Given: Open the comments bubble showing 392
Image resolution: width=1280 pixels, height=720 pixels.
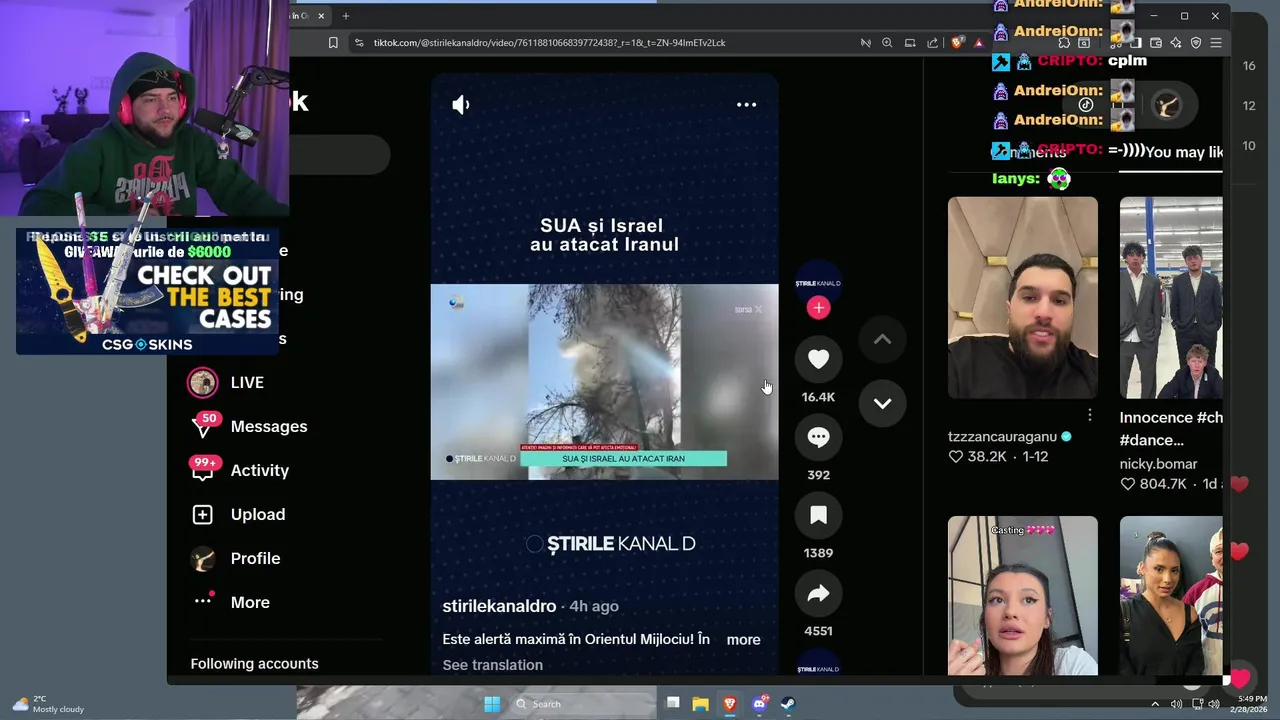Looking at the screenshot, I should click(x=818, y=437).
